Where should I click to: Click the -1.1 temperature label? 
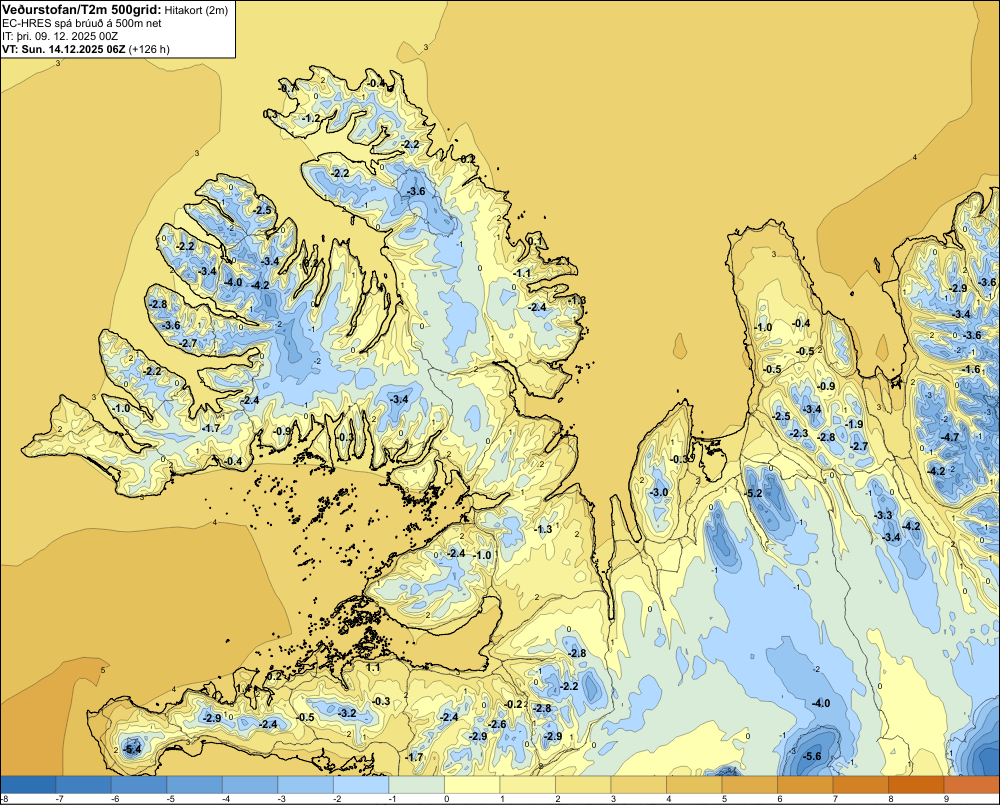tap(522, 273)
